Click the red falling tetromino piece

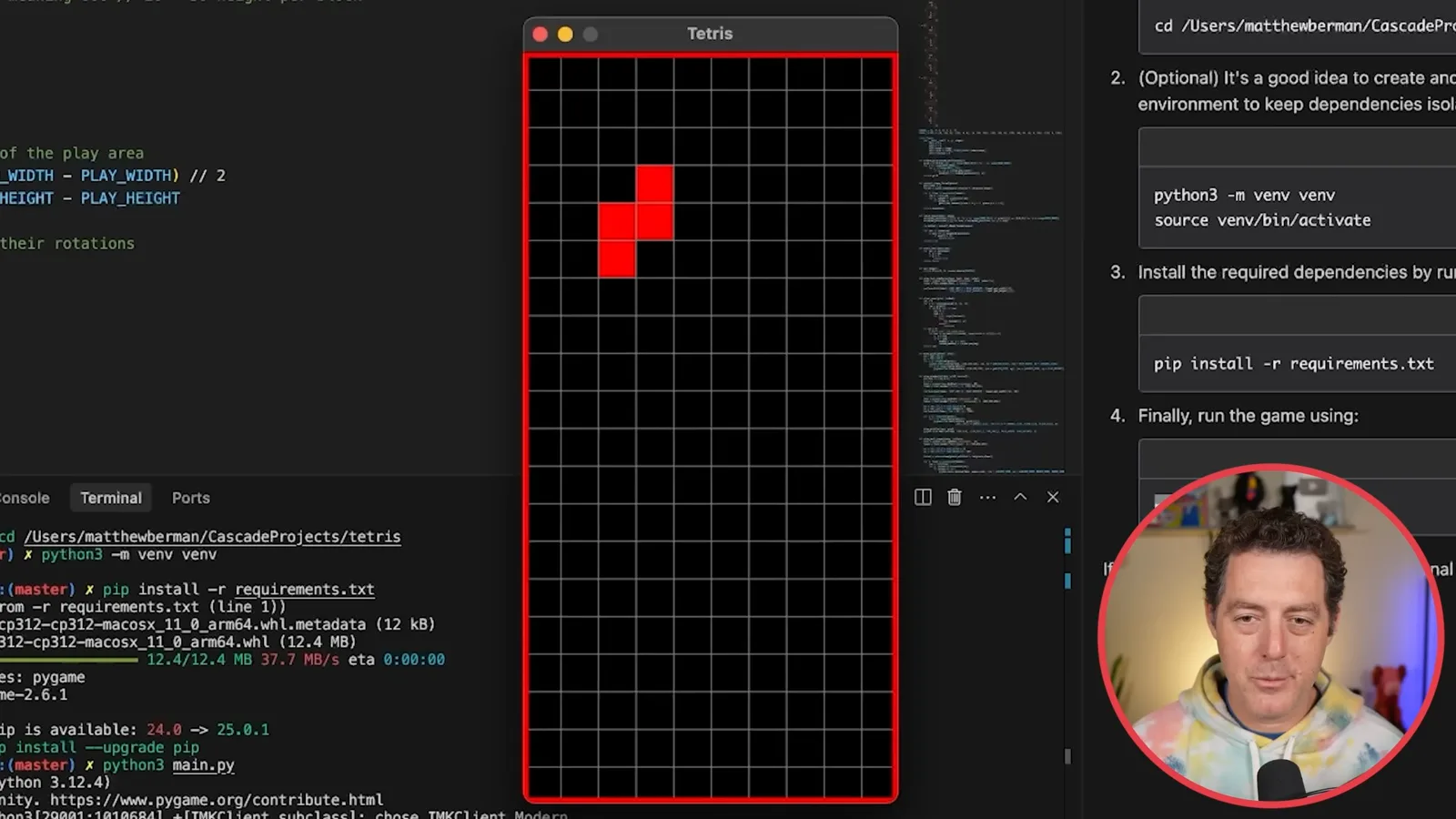tap(636, 221)
